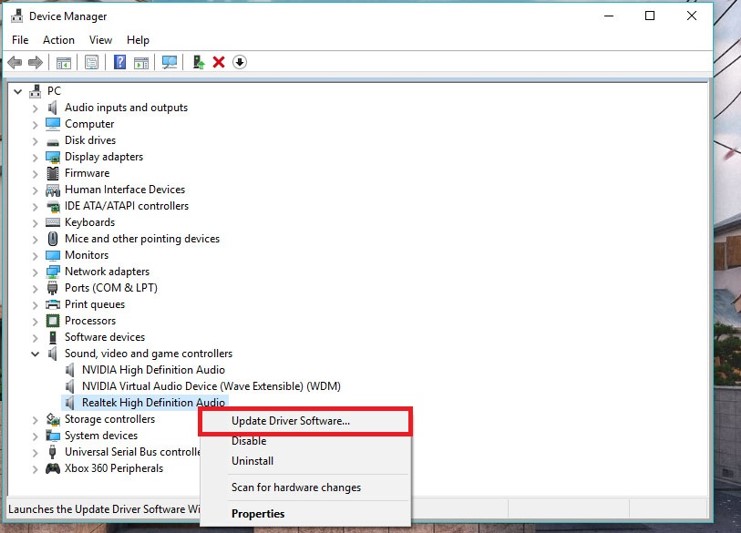Click Scan for hardware changes monitor icon
Viewport: 741px width, 533px height.
(x=169, y=62)
